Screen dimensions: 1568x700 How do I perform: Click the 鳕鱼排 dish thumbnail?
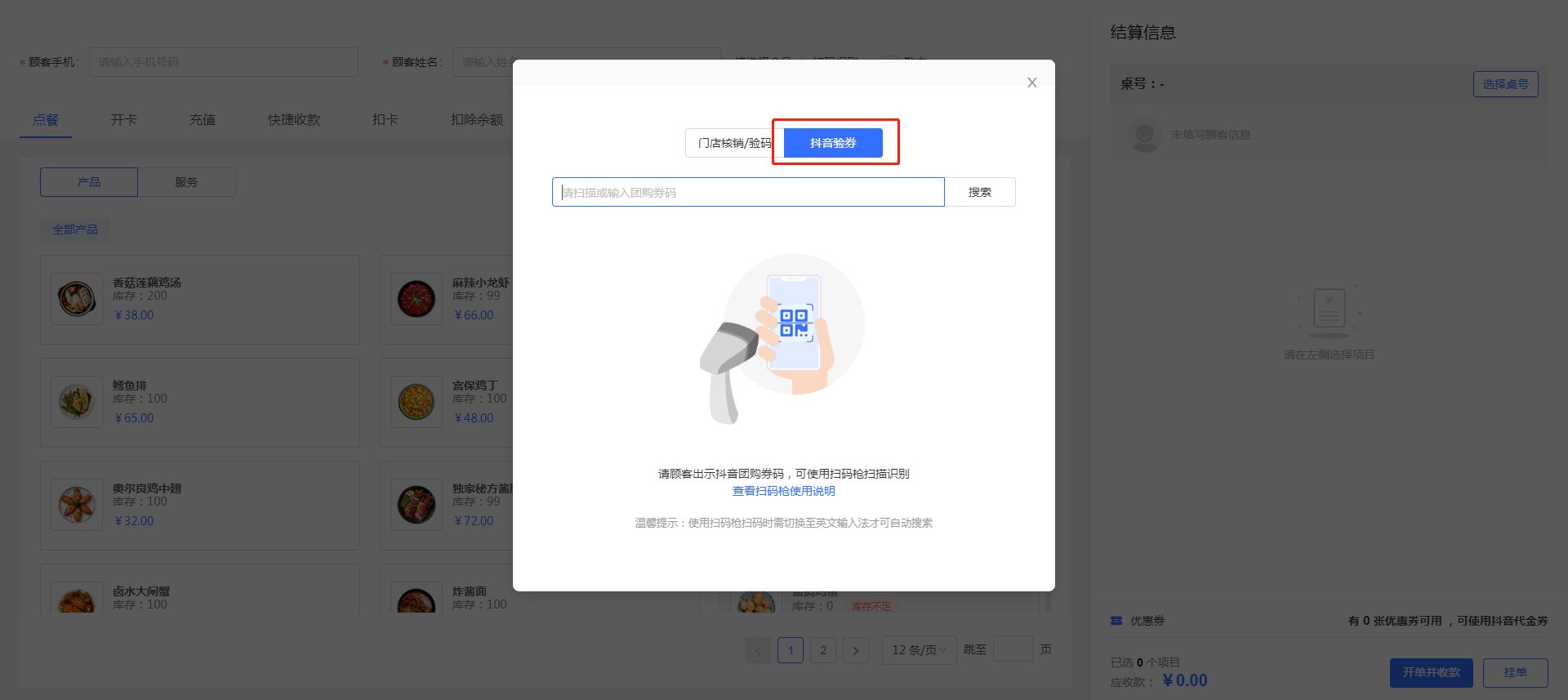(x=77, y=402)
